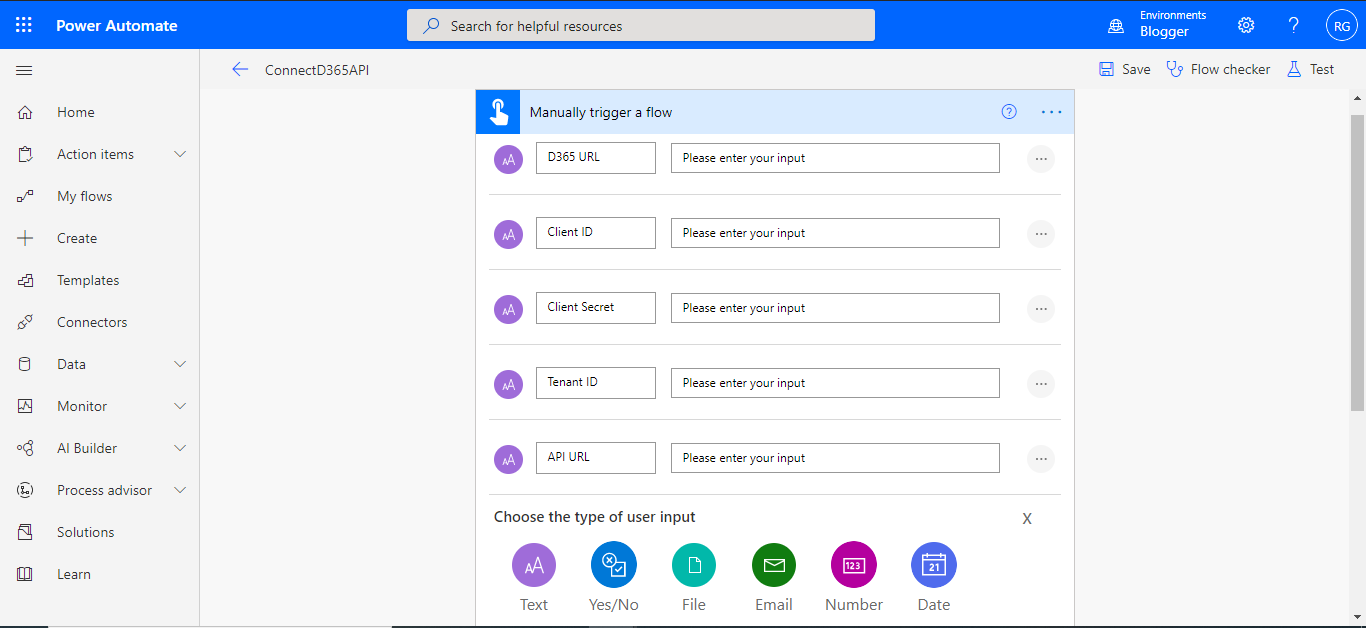Click the search for helpful resources box
The height and width of the screenshot is (628, 1366).
(x=640, y=24)
